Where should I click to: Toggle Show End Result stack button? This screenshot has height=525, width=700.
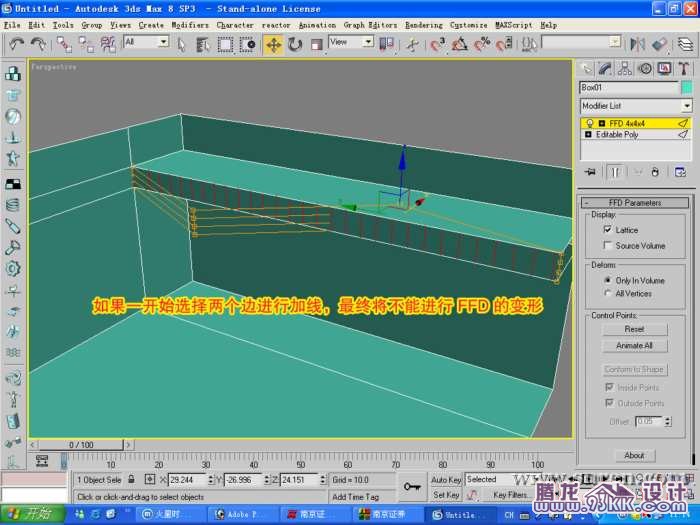point(615,172)
